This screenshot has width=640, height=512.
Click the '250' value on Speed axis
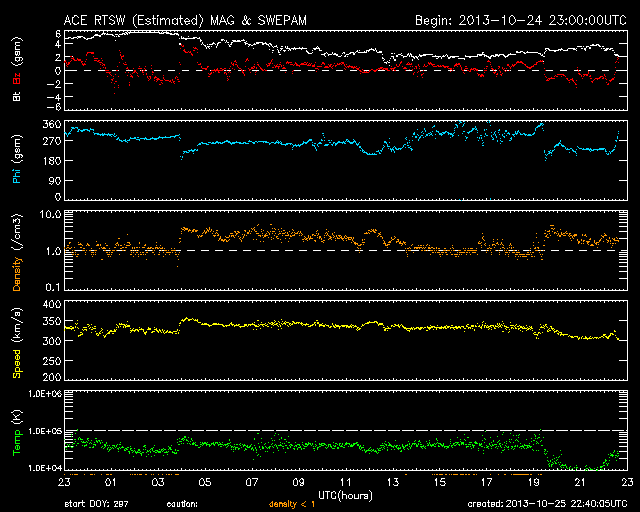(52, 361)
